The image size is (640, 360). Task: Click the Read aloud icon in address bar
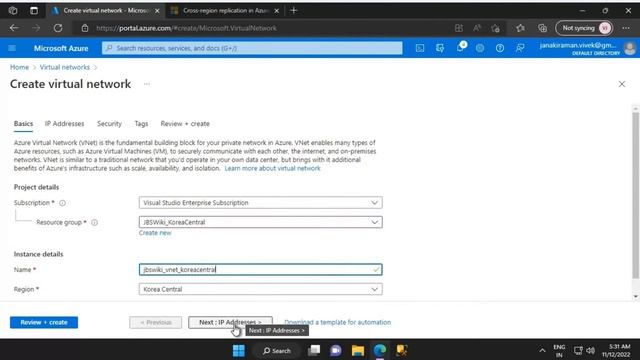(477, 28)
